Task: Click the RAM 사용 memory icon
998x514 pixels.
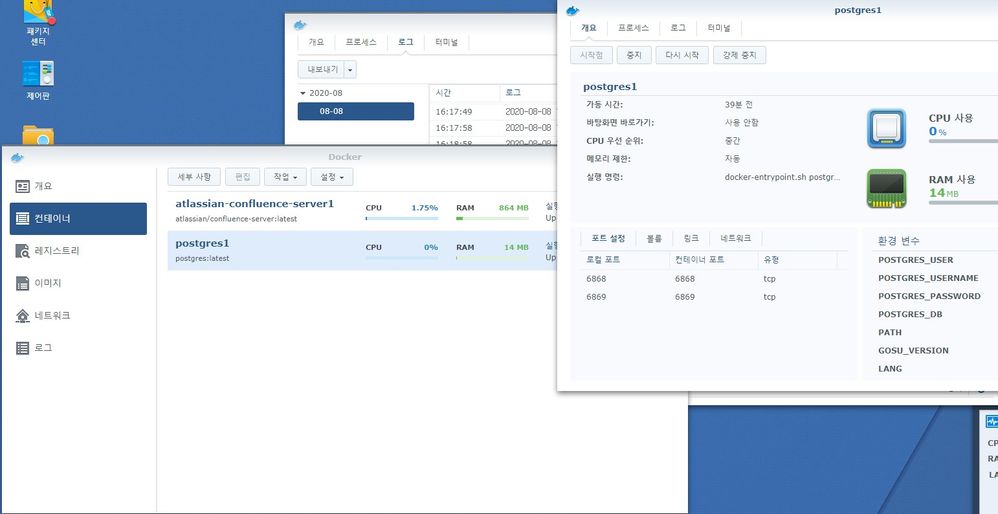Action: [x=887, y=188]
